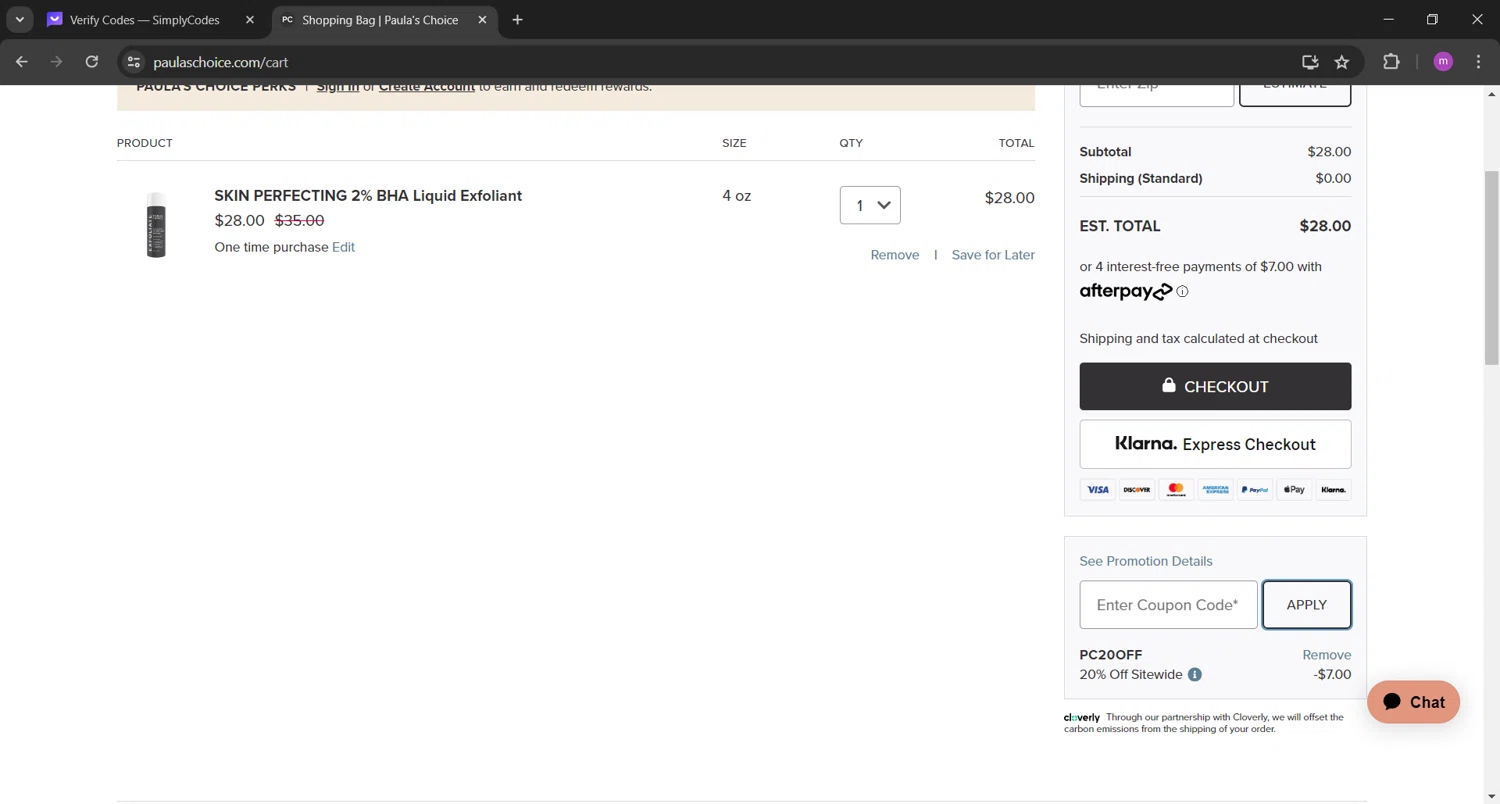
Task: Click the page vertical scrollbar
Action: [1491, 267]
